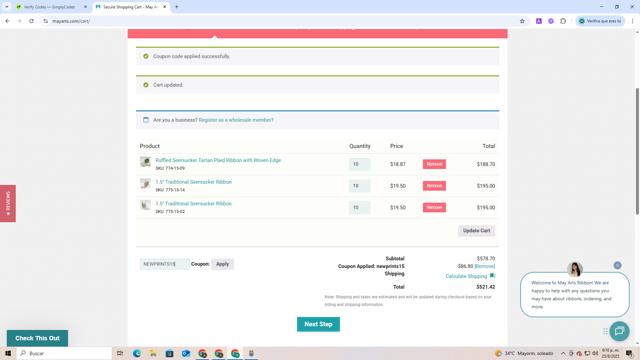Edit quantity field for SKU 775-15-14 ribbon

359,186
